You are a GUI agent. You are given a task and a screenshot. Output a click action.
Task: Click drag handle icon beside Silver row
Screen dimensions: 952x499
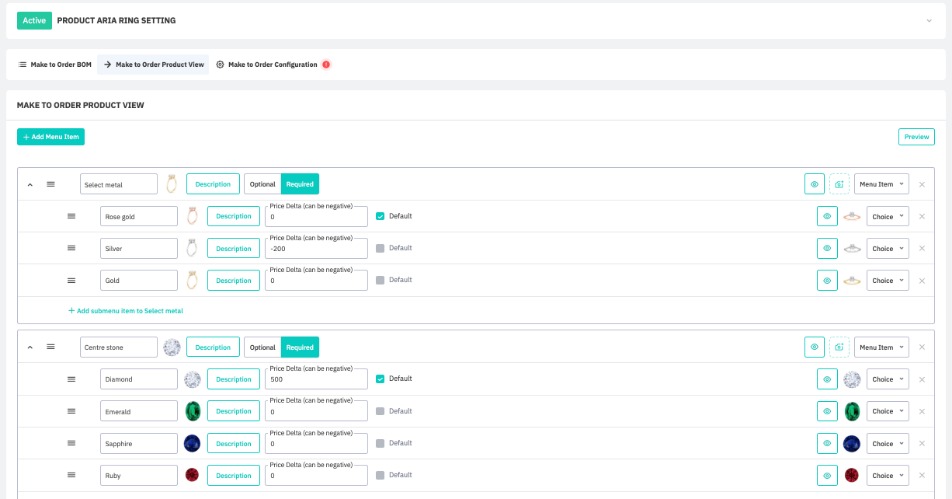71,248
